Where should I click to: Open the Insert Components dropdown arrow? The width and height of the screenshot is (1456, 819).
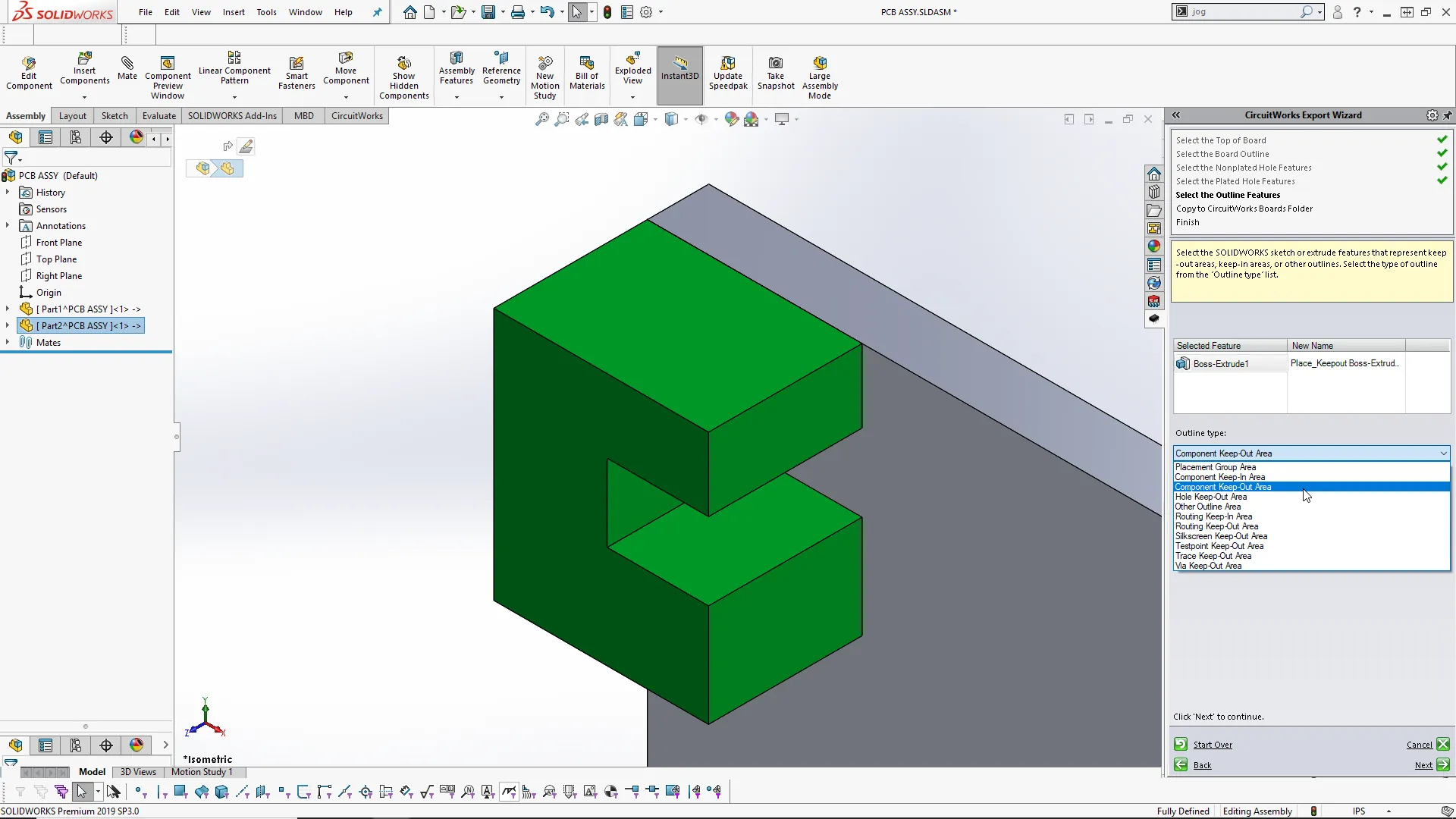pos(84,97)
